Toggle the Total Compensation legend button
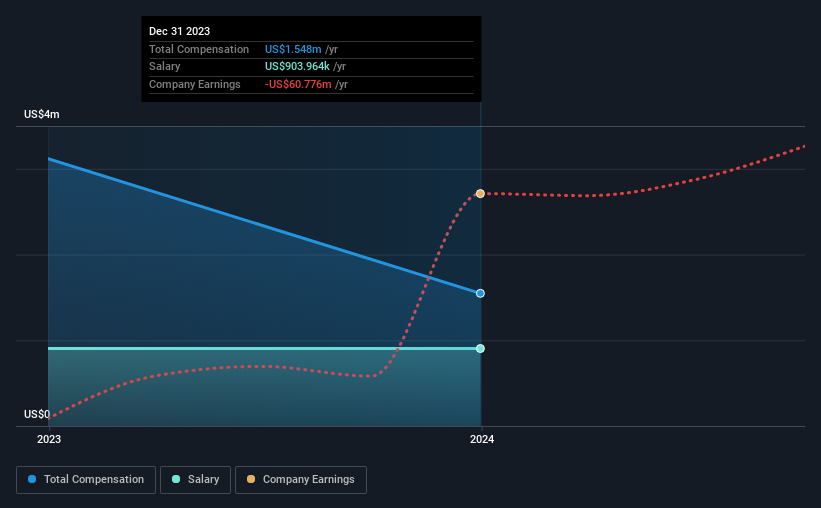This screenshot has width=821, height=508. click(x=86, y=480)
